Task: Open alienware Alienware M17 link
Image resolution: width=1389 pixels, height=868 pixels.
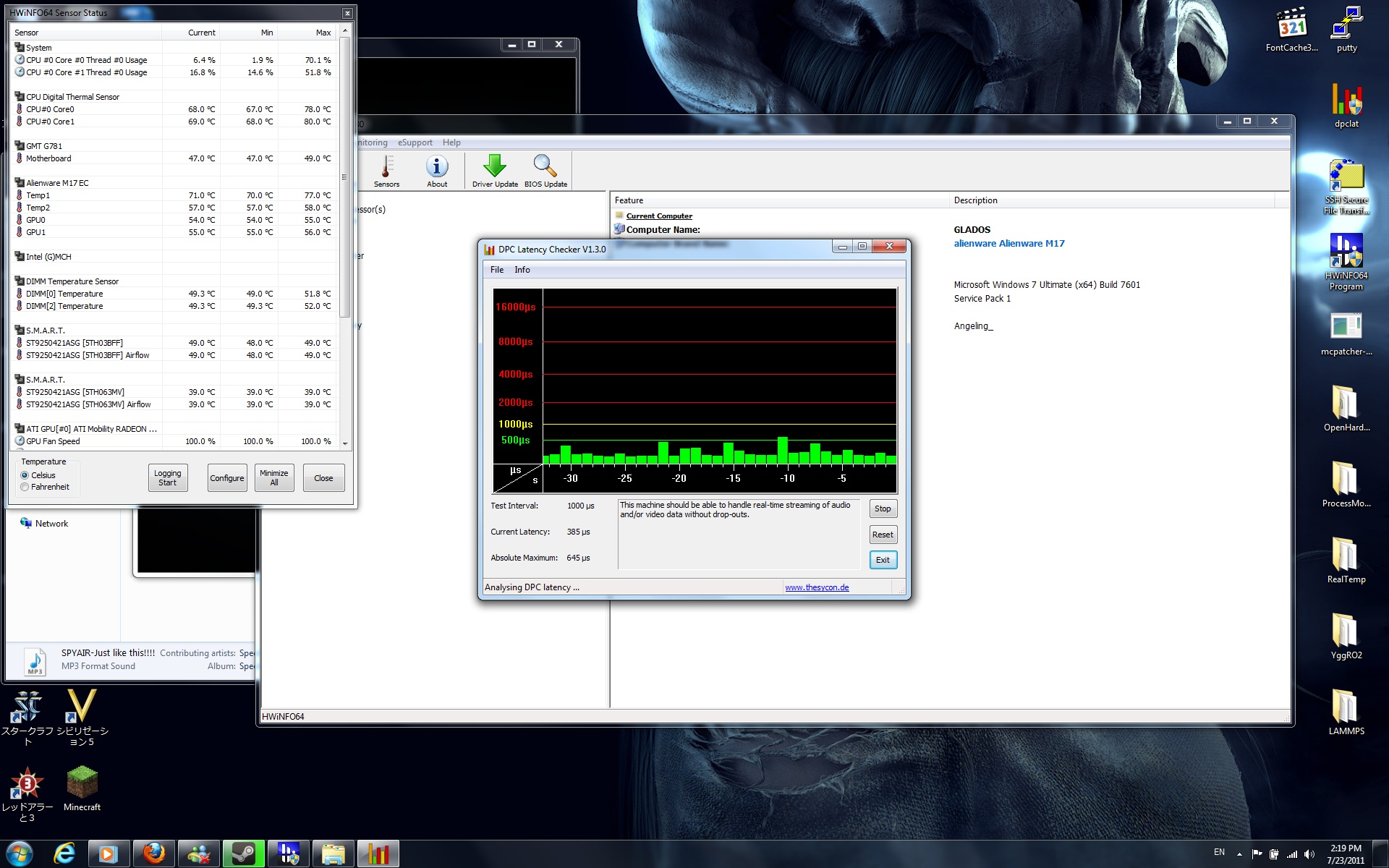Action: pyautogui.click(x=1009, y=244)
